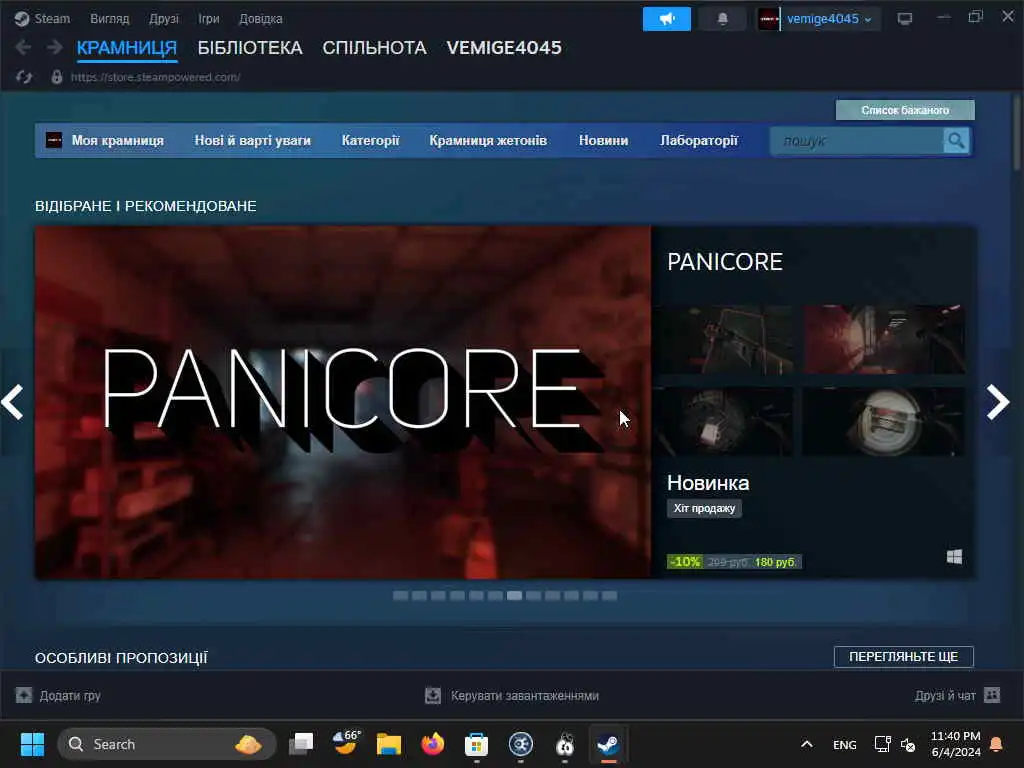Open Task View on taskbar
The image size is (1024, 768).
point(301,744)
